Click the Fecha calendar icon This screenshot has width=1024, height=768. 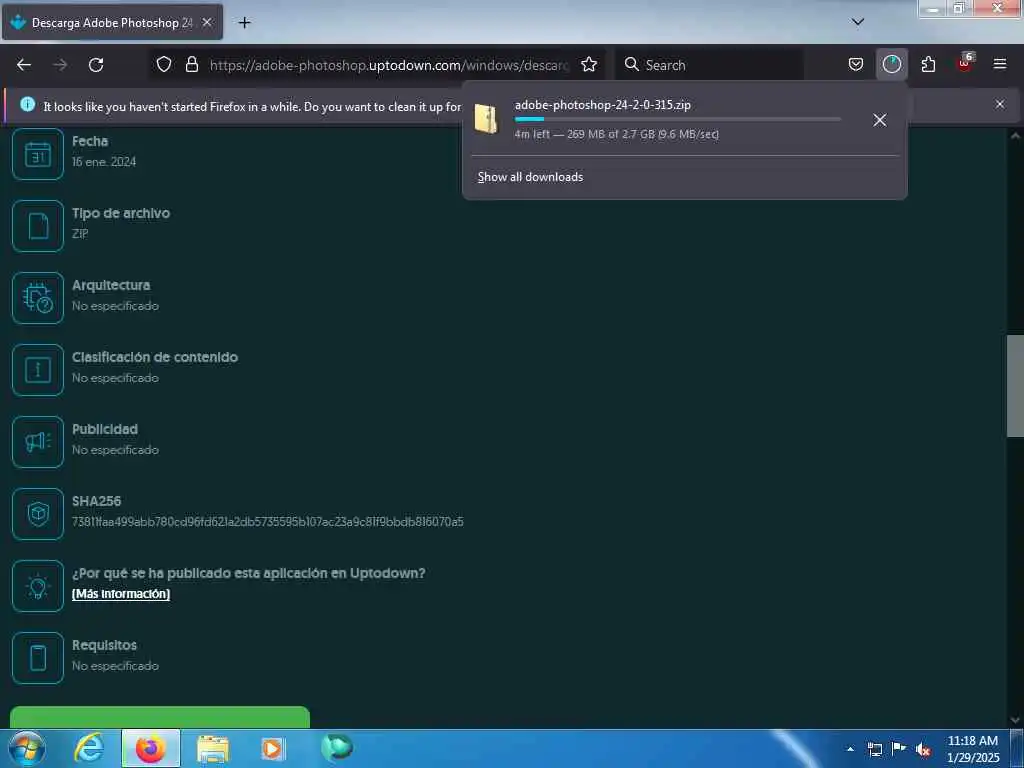pyautogui.click(x=38, y=154)
